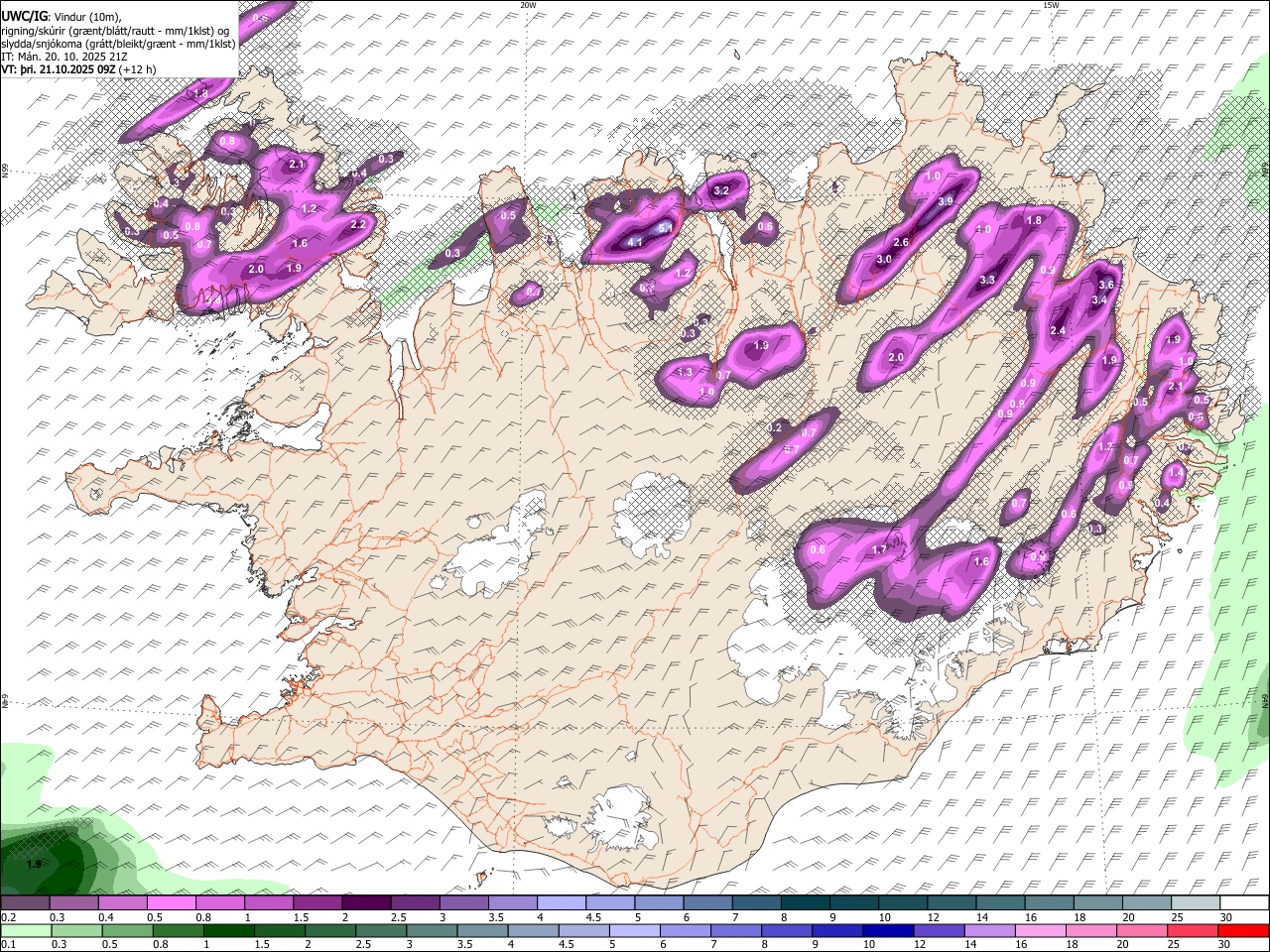The height and width of the screenshot is (952, 1270).
Task: Click the 'VT: þri. 21.10.2025 09Z' valid time
Action: 60,69
